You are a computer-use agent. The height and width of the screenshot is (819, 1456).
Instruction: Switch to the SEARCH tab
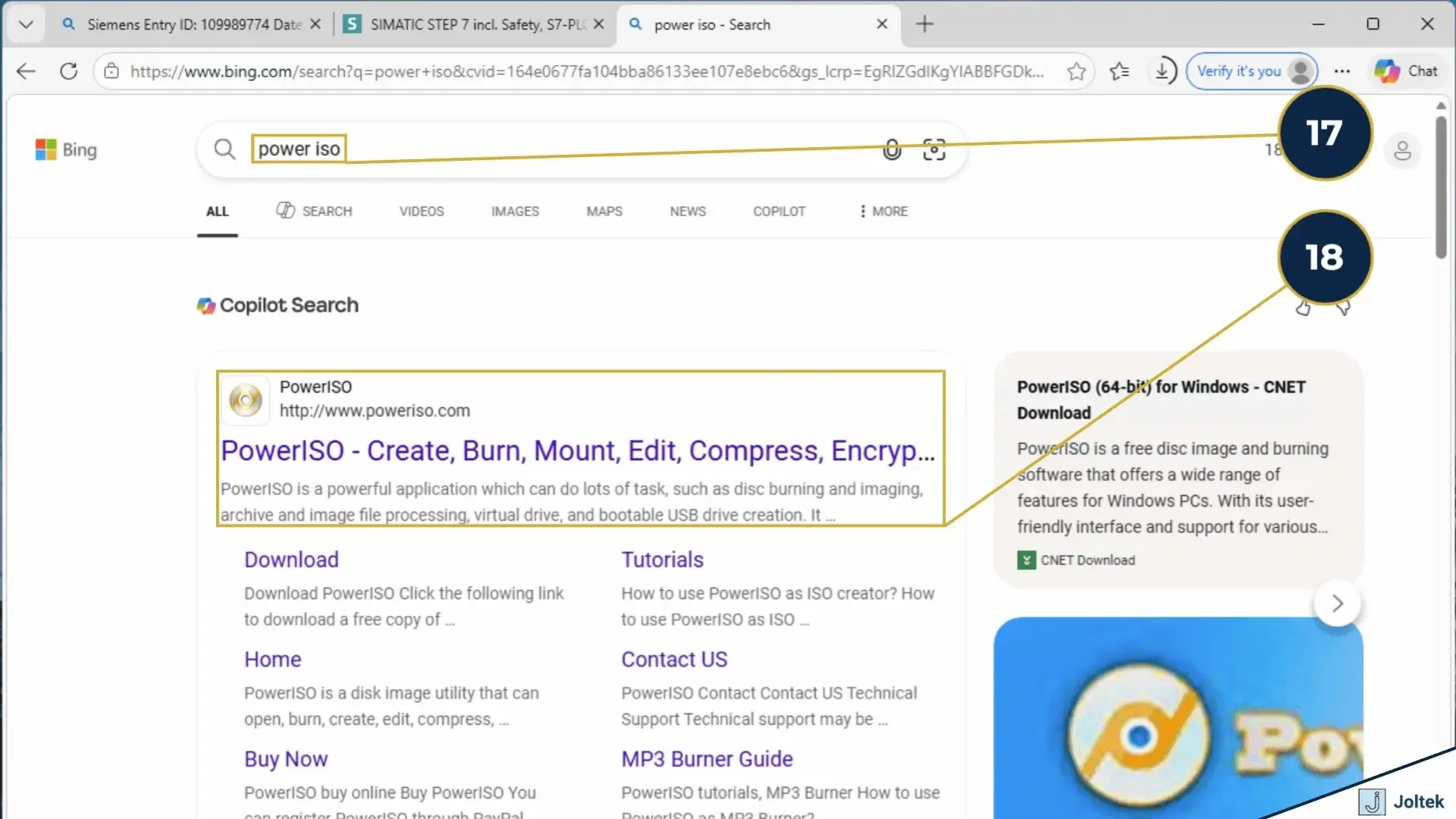(x=314, y=211)
